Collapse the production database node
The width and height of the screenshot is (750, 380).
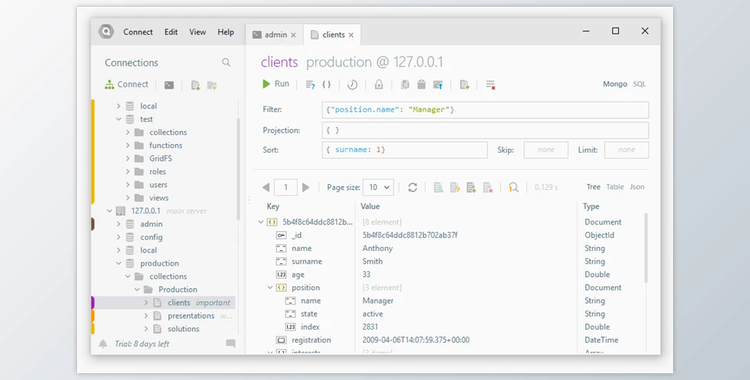[119, 263]
